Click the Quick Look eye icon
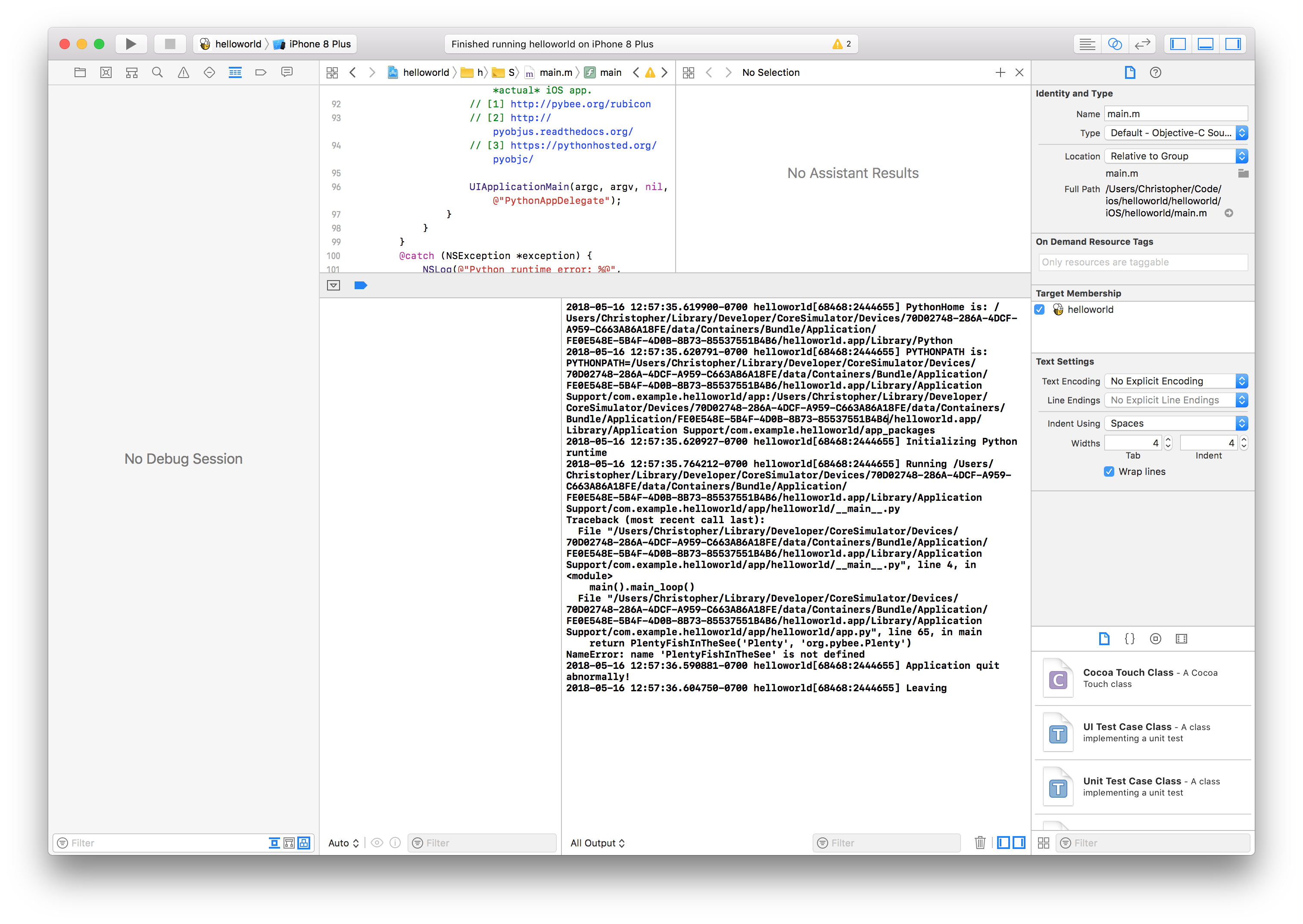The width and height of the screenshot is (1303, 924). point(377,843)
